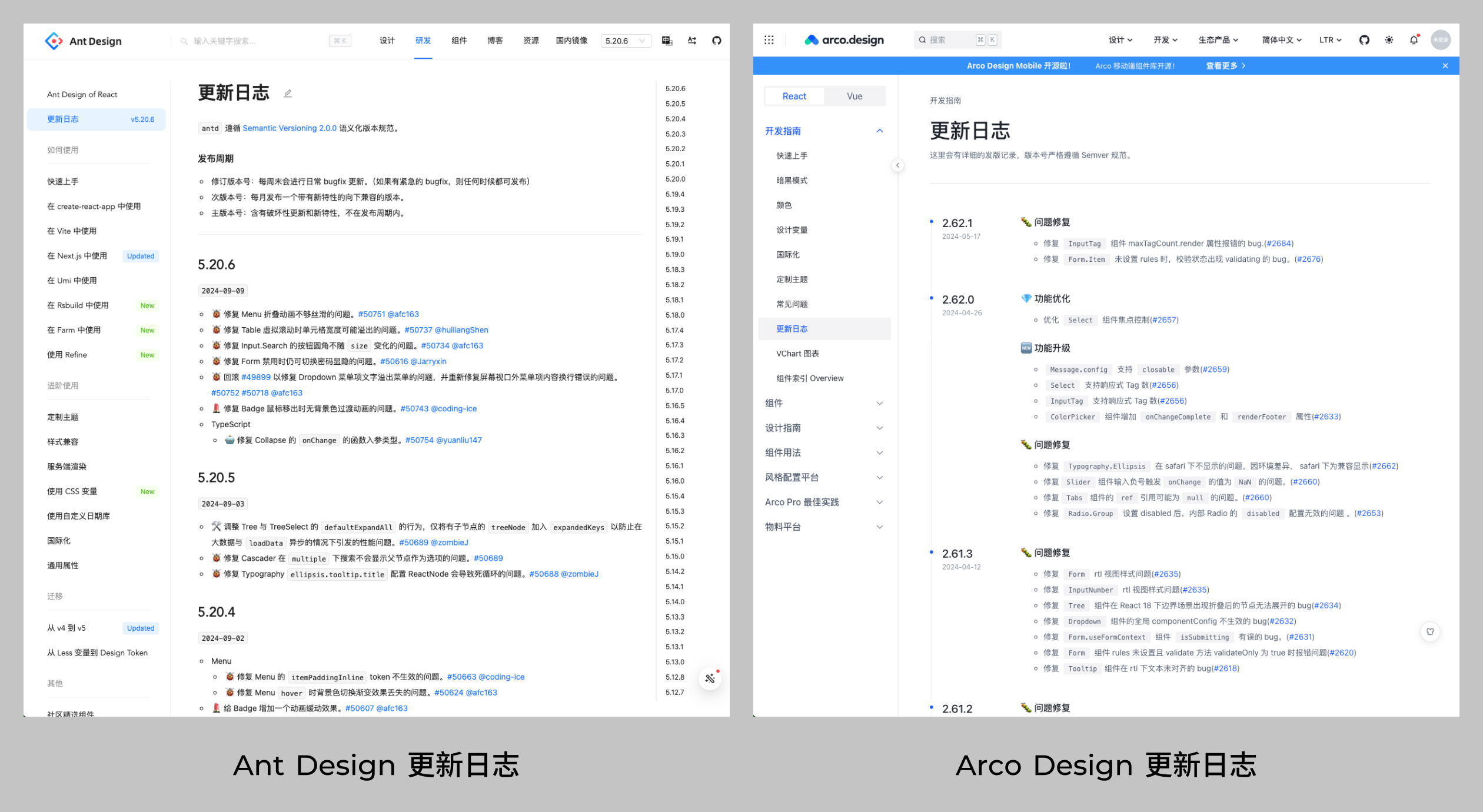Toggle Arco light/dark theme sun icon
The width and height of the screenshot is (1483, 812).
1389,40
